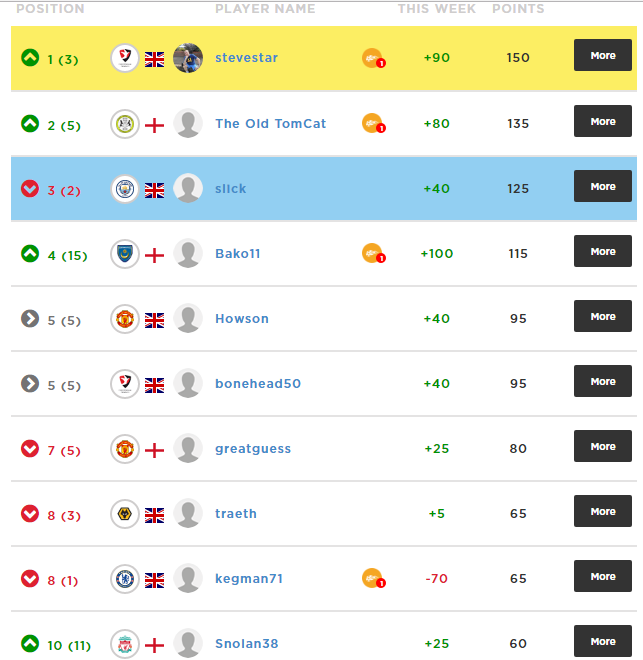Image resolution: width=643 pixels, height=660 pixels.
Task: Click kegman71's orange badge with red dot
Action: click(373, 578)
